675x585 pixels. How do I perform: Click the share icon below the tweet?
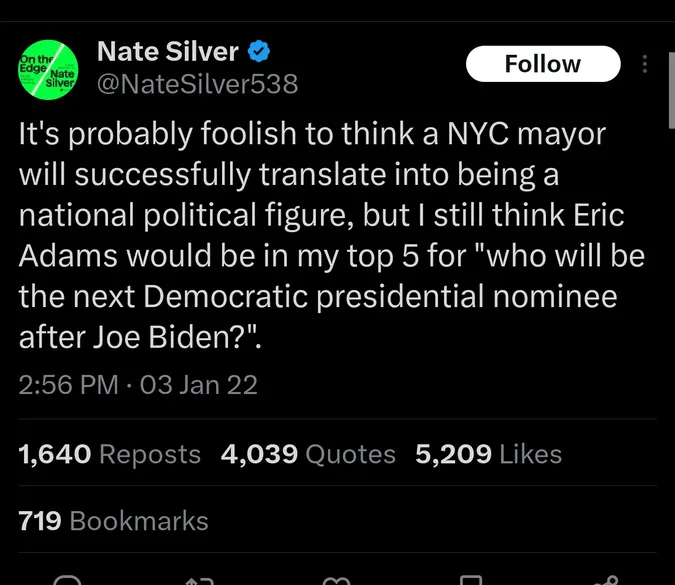605,580
